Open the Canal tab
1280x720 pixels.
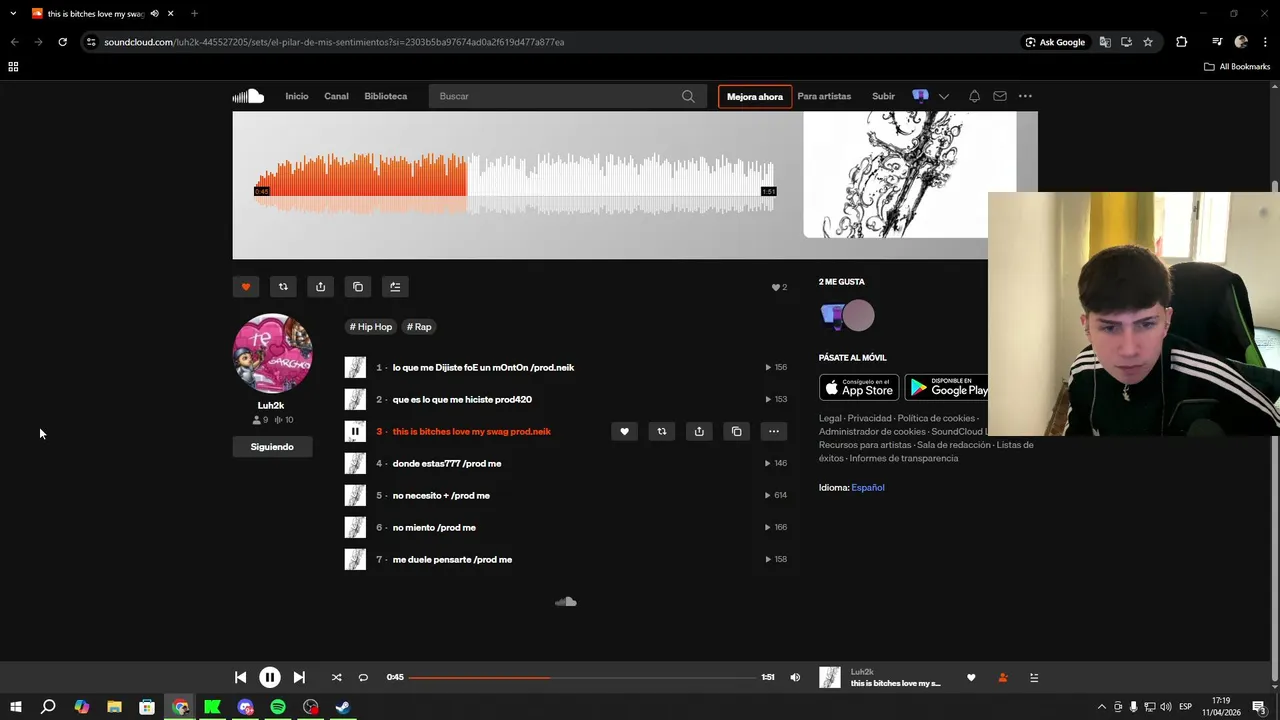(336, 96)
